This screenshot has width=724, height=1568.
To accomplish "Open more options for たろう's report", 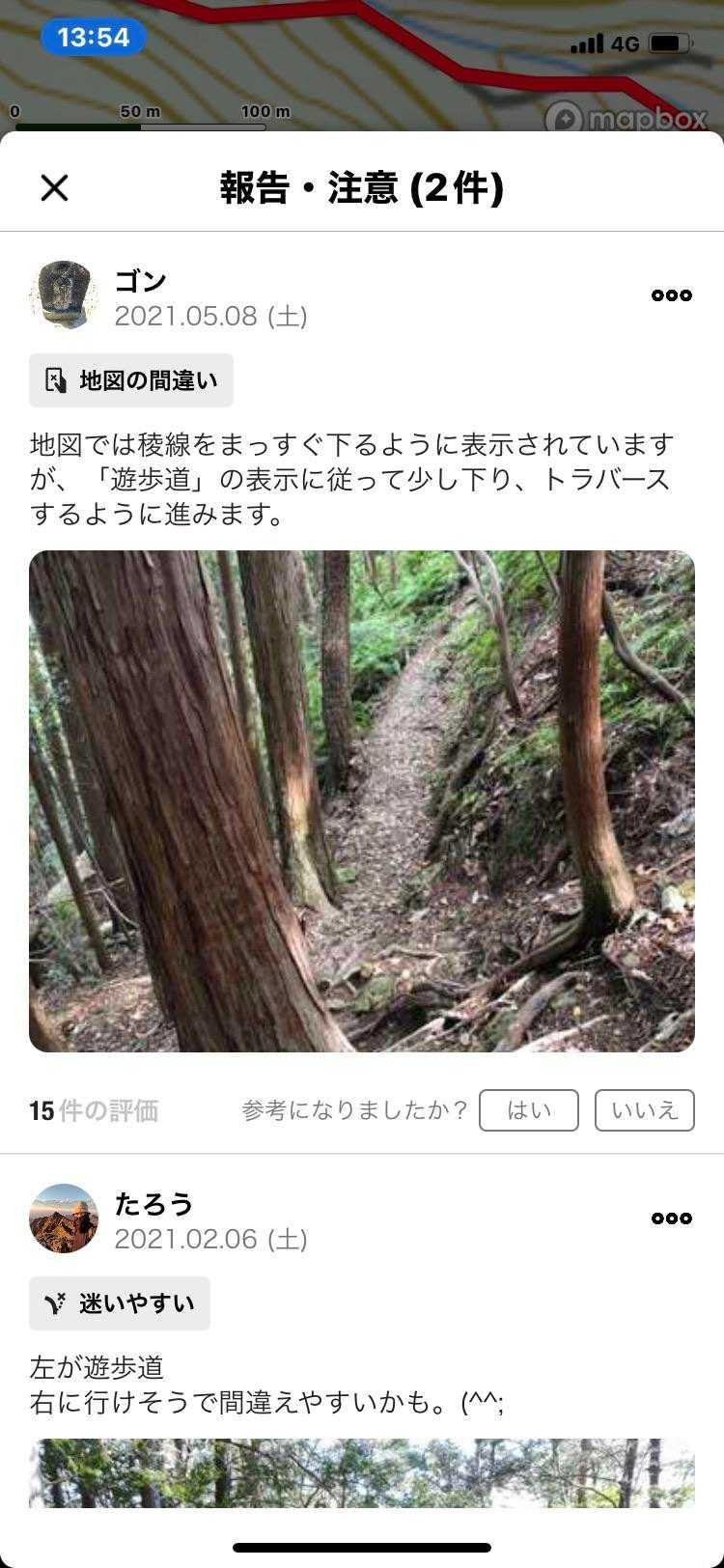I will tap(672, 1218).
